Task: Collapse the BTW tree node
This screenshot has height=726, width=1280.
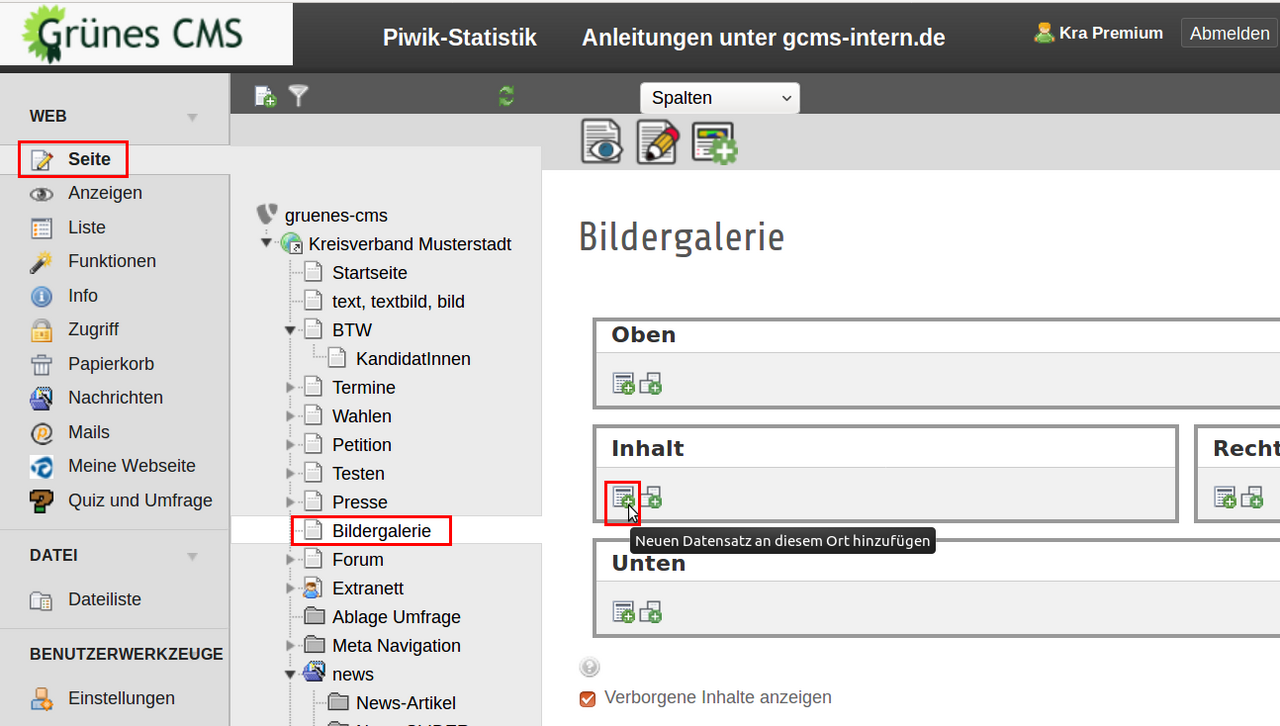Action: pyautogui.click(x=291, y=330)
